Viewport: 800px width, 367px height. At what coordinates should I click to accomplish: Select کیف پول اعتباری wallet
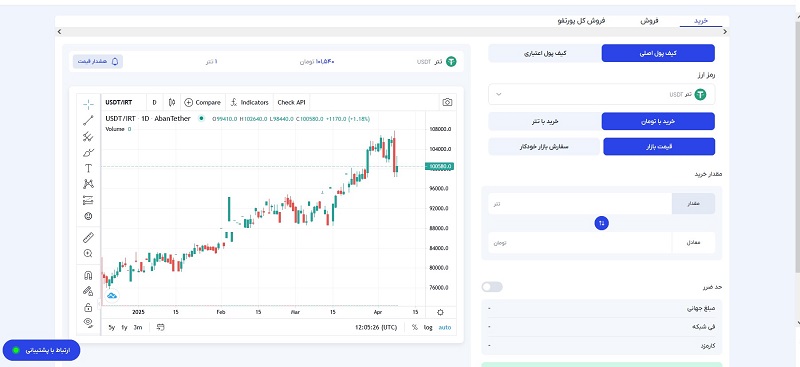(545, 53)
